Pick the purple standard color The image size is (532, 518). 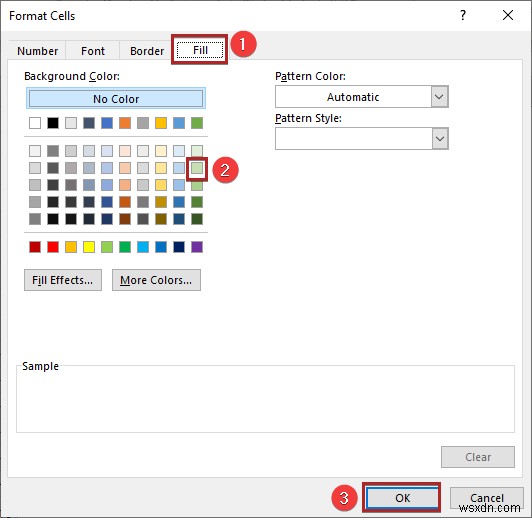point(197,247)
